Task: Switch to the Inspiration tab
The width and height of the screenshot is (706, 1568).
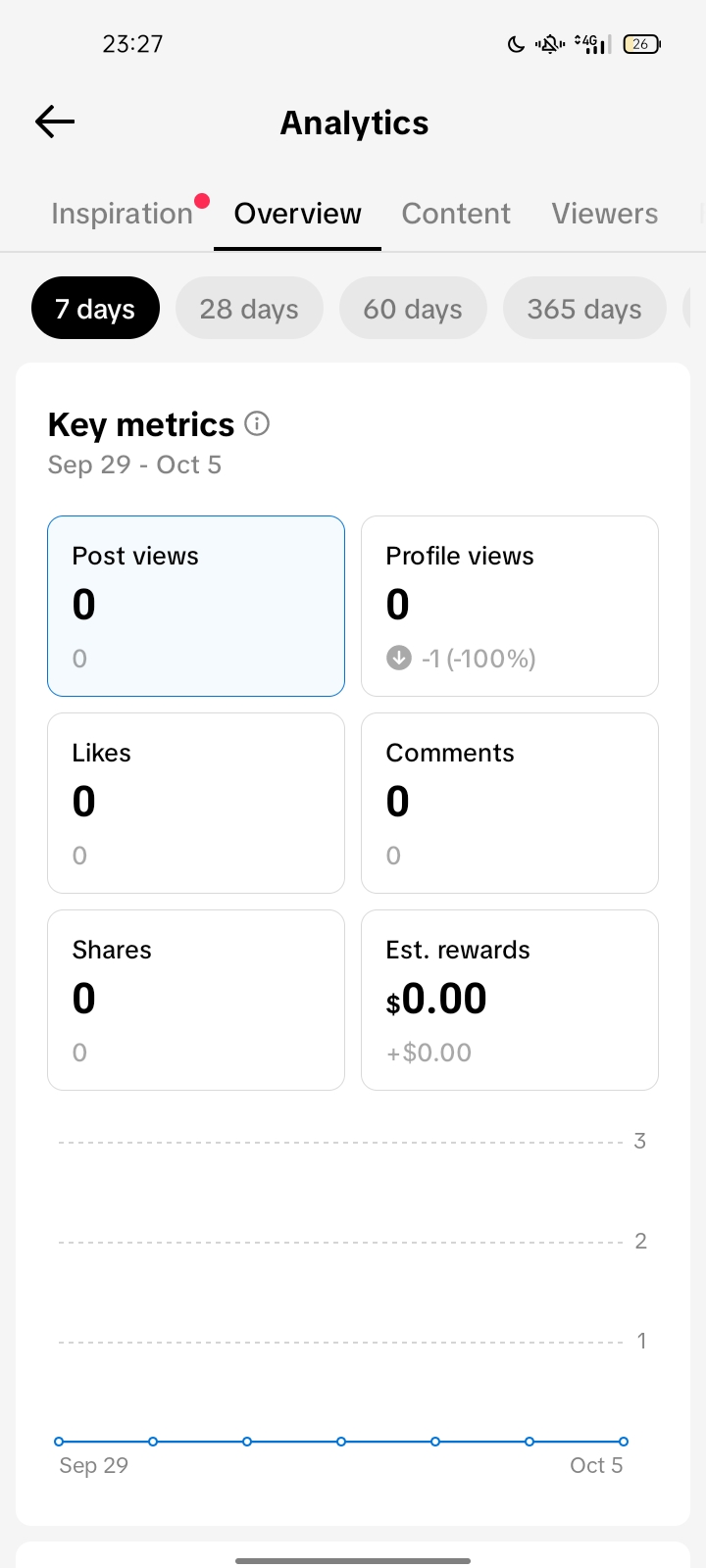Action: 122,214
